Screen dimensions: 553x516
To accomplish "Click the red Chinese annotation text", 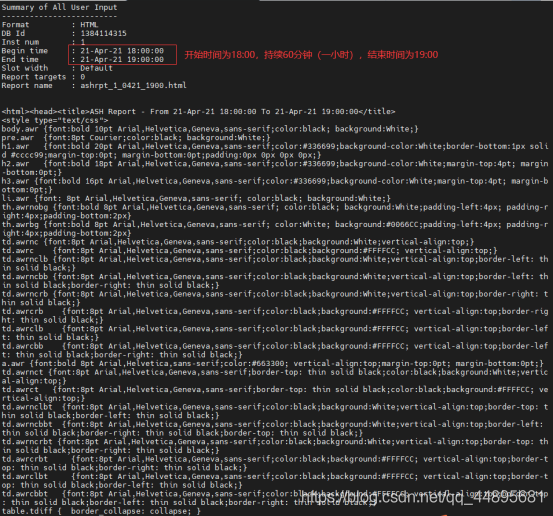I will (311, 55).
